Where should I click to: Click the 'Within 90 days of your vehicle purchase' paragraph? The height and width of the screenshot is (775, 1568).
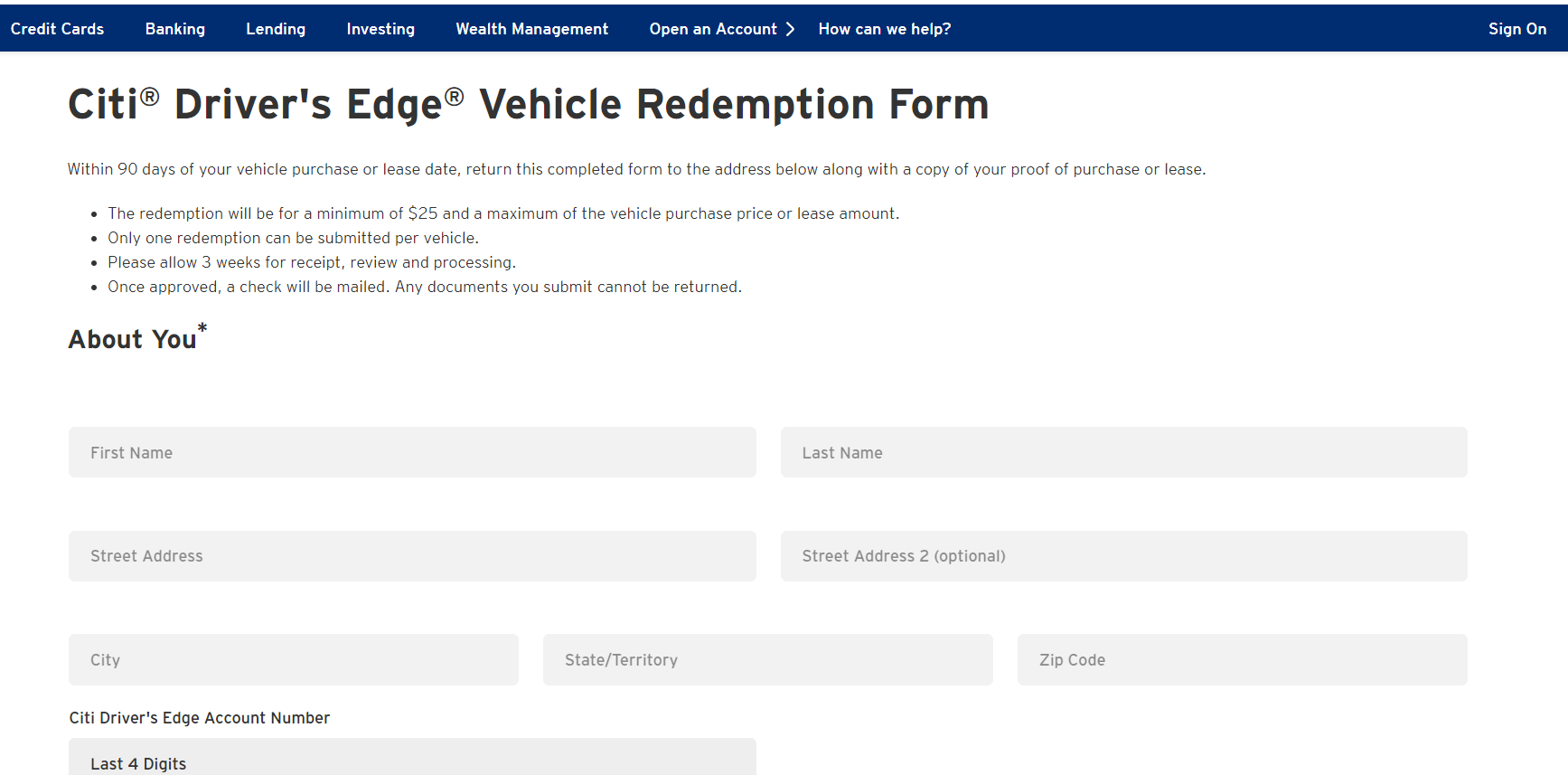(x=637, y=169)
